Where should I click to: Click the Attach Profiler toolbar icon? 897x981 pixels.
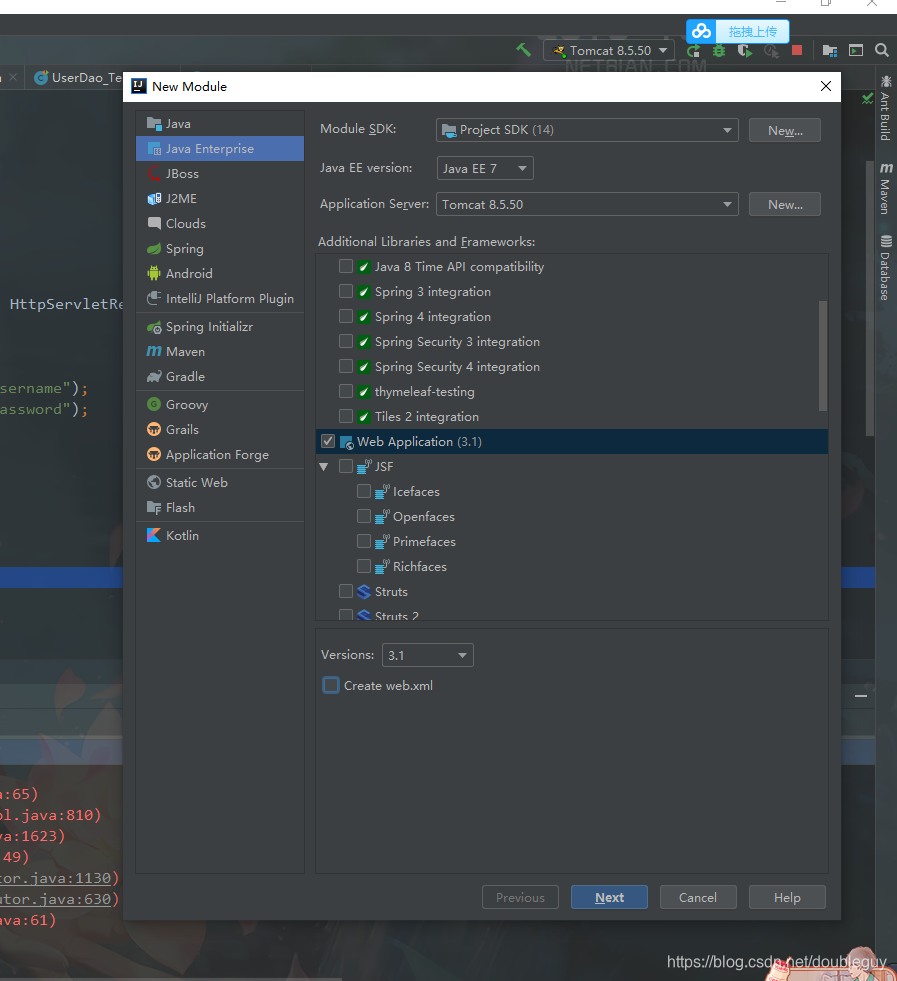[x=771, y=51]
